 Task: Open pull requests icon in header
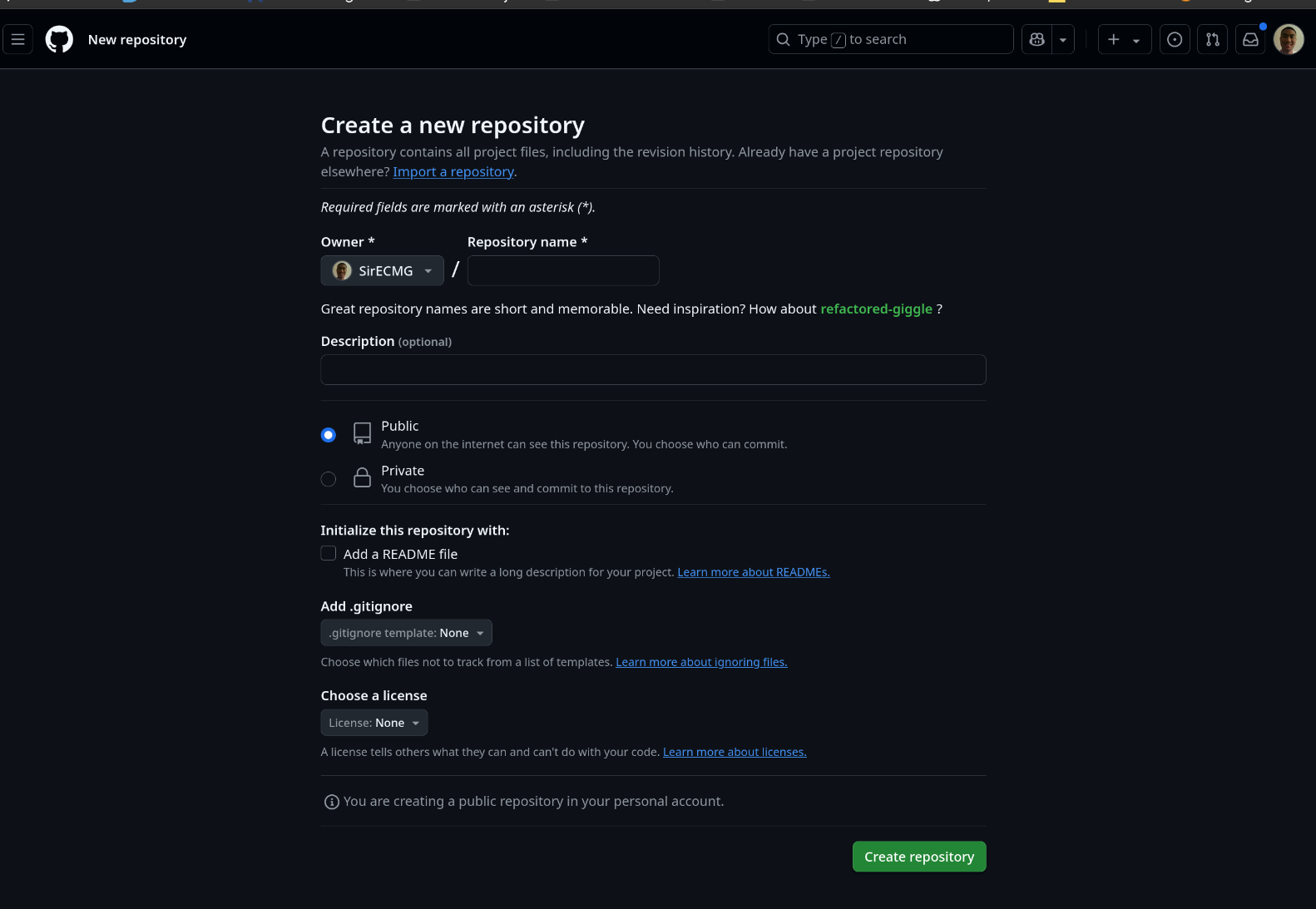coord(1213,39)
